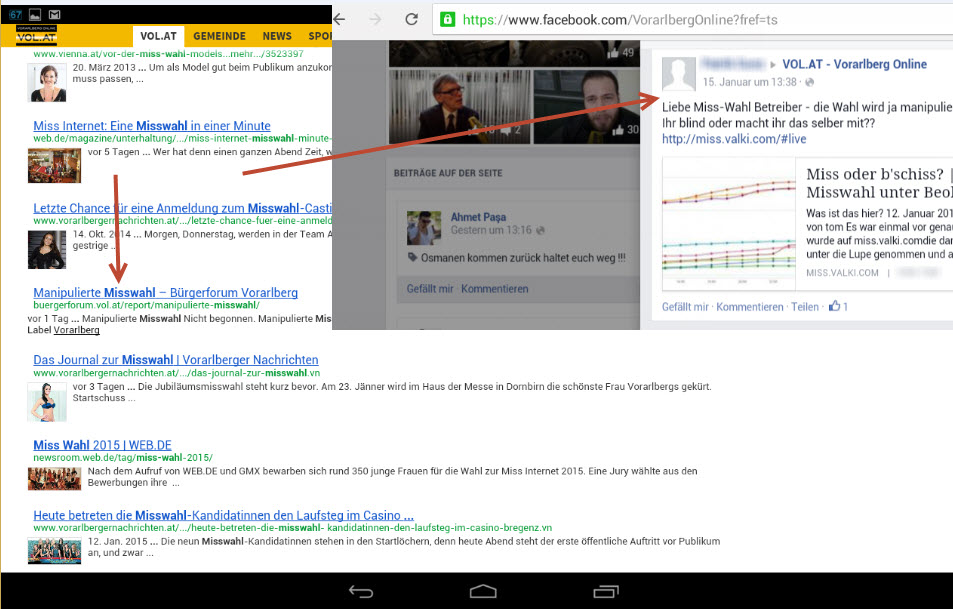The height and width of the screenshot is (609, 953).
Task: Open 'Heute betreten die Misswahl-Kandidatinnen' link
Action: tap(224, 515)
